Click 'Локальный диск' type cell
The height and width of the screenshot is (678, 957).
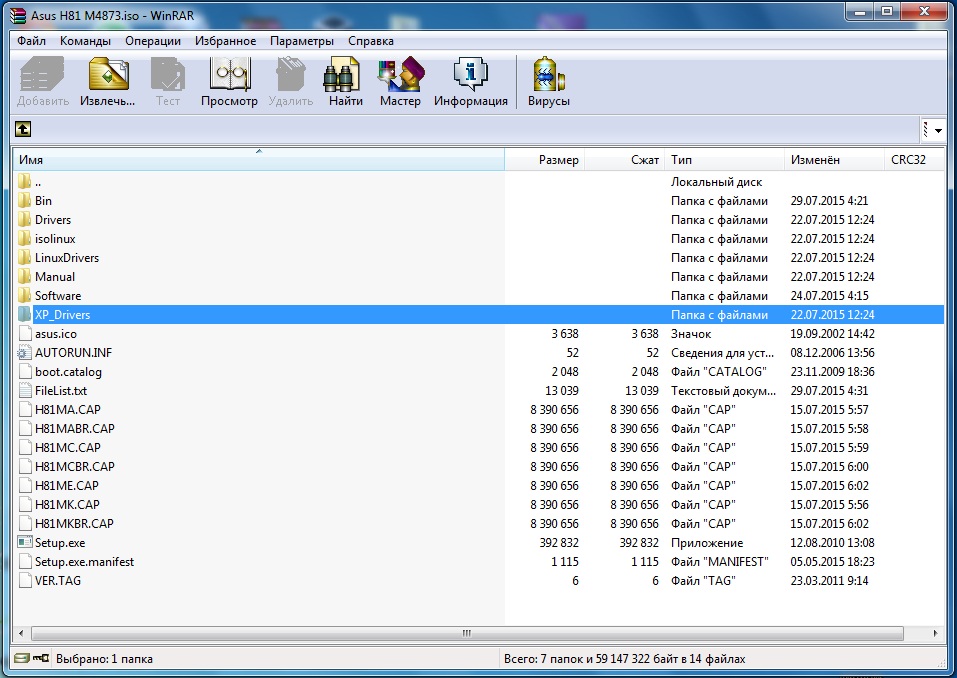point(717,181)
